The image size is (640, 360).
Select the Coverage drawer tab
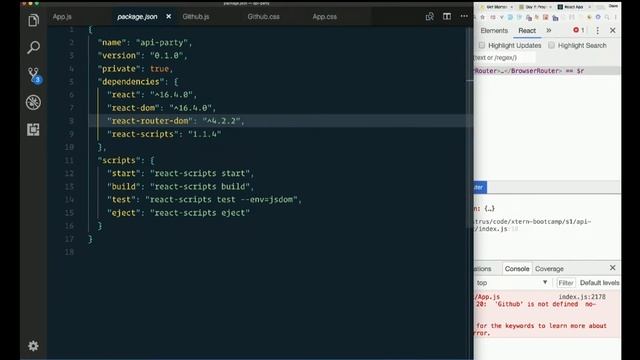549,269
